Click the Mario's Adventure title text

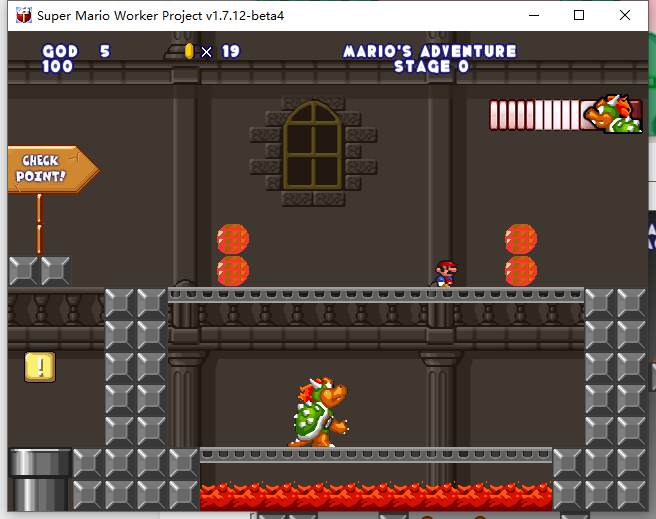click(430, 51)
